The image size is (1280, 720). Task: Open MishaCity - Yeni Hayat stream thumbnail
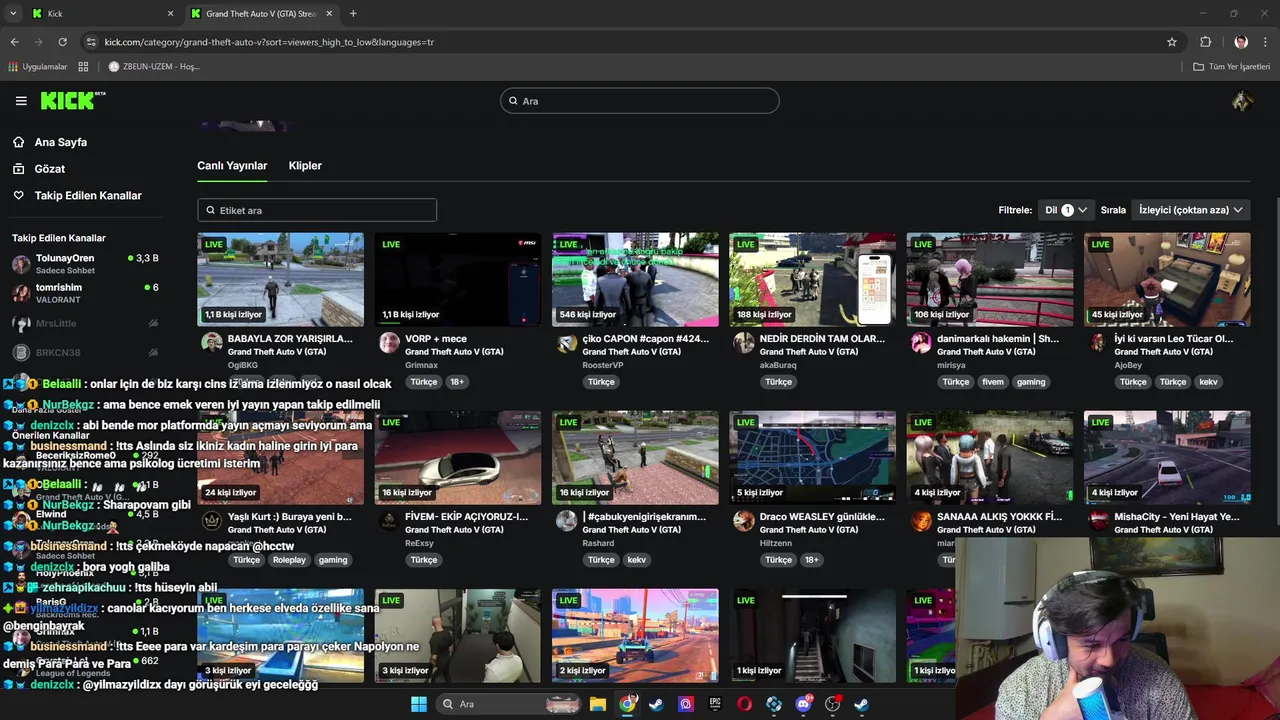click(1167, 457)
